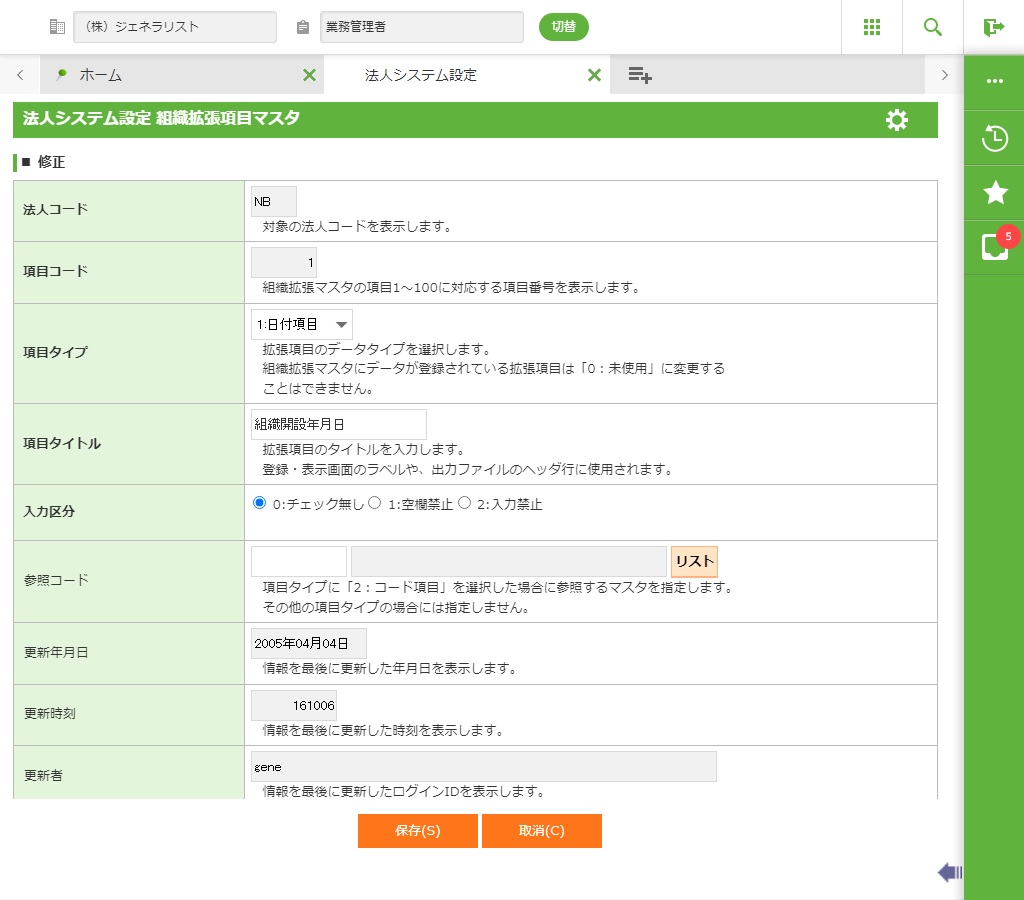Open the apps grid menu icon

point(872,27)
